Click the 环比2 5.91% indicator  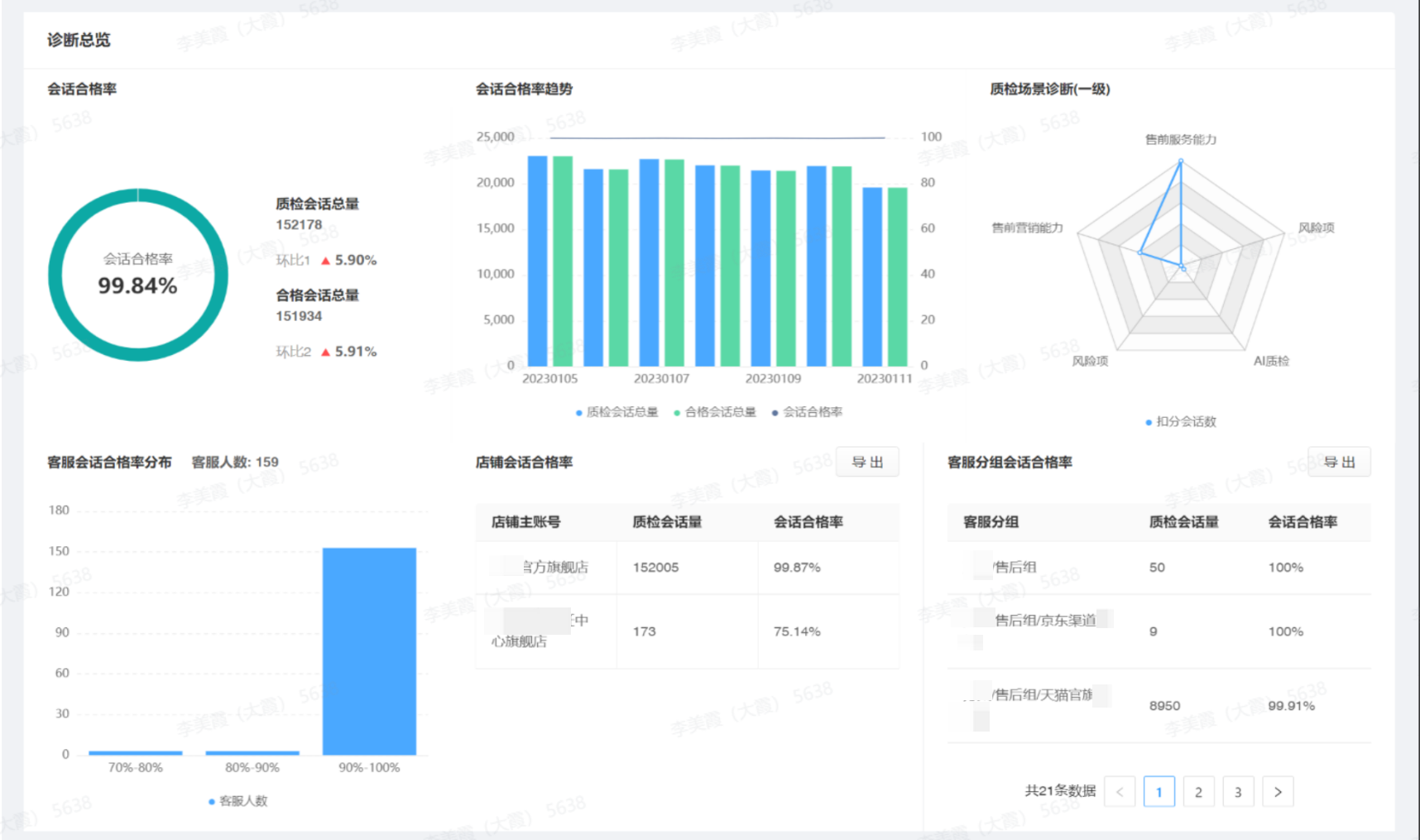[326, 352]
